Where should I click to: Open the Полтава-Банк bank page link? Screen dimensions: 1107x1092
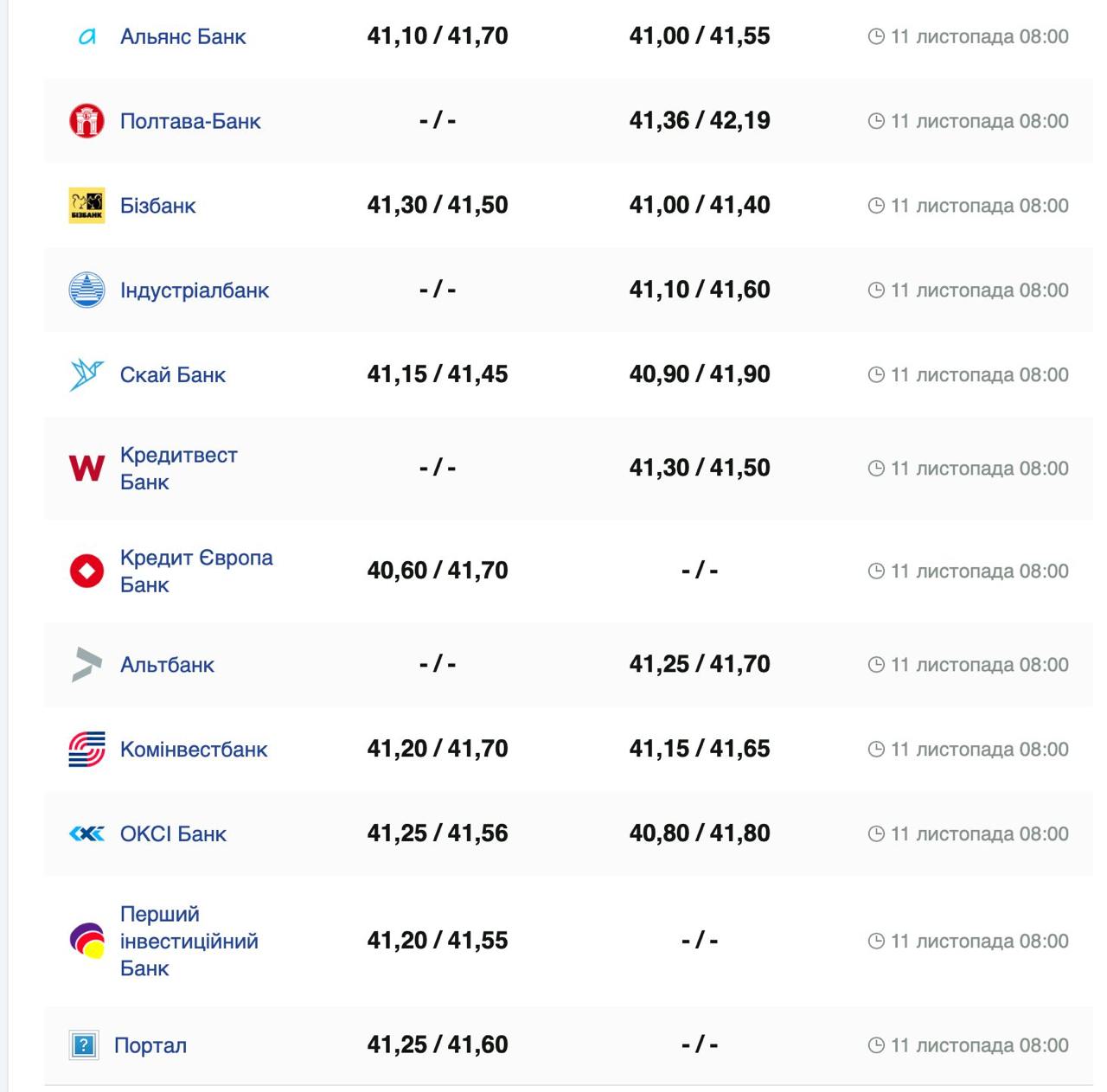190,121
